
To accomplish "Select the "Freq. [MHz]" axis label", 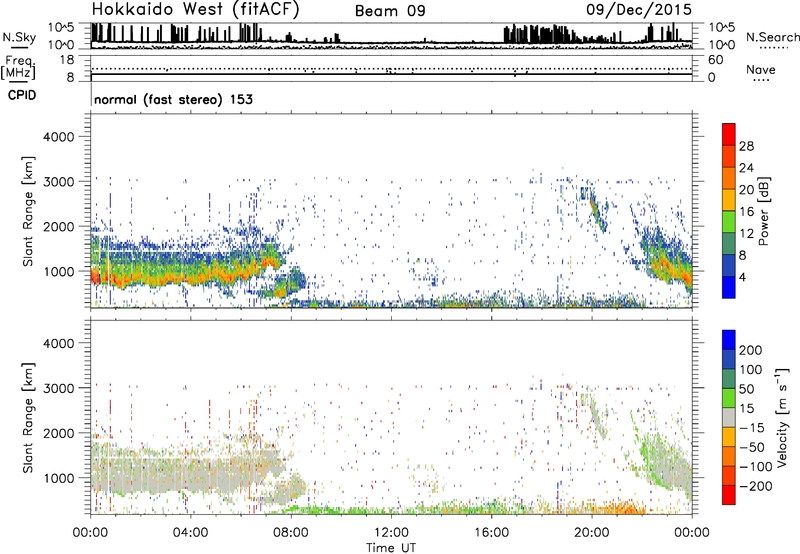I will tap(18, 67).
